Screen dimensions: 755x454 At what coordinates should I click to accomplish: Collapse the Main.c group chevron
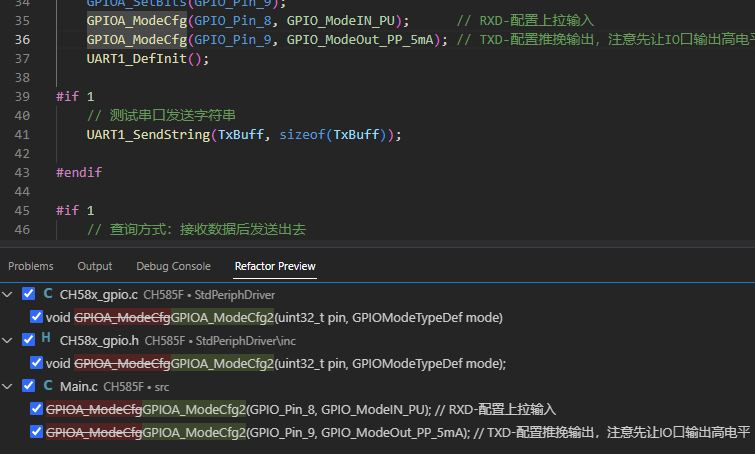7,386
